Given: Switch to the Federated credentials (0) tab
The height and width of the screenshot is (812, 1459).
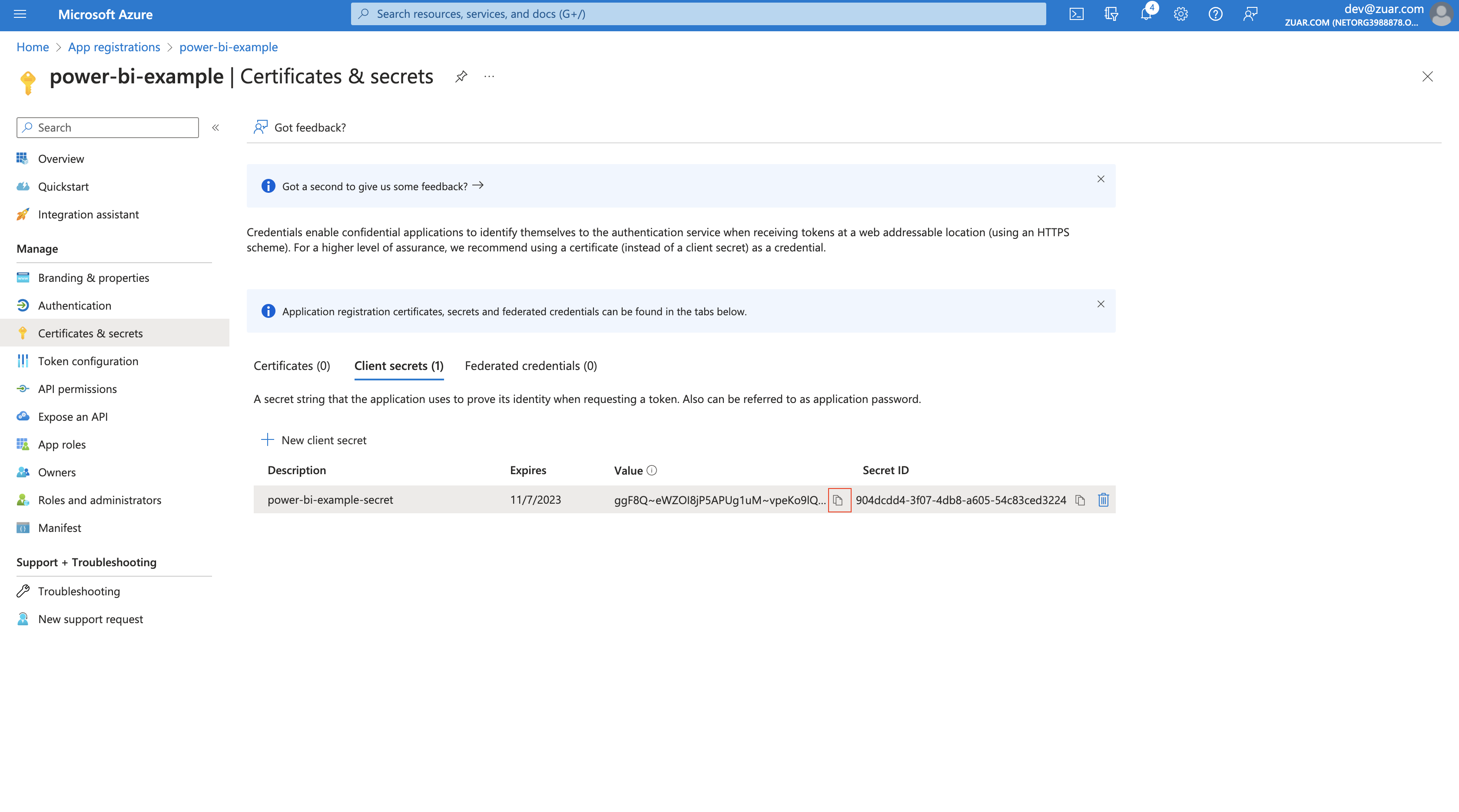Looking at the screenshot, I should (531, 366).
